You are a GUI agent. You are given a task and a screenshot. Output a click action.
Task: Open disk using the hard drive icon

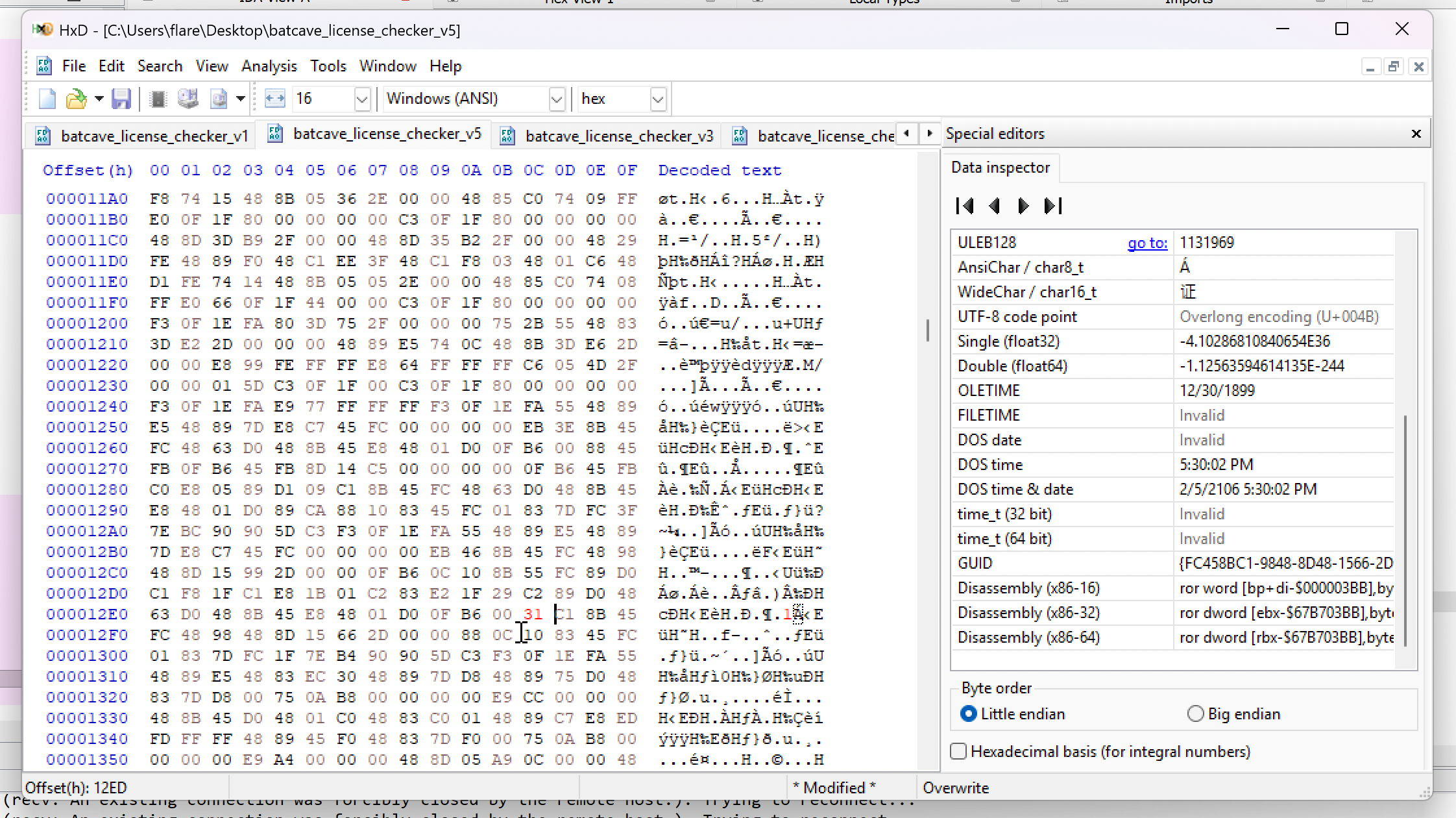coord(188,99)
